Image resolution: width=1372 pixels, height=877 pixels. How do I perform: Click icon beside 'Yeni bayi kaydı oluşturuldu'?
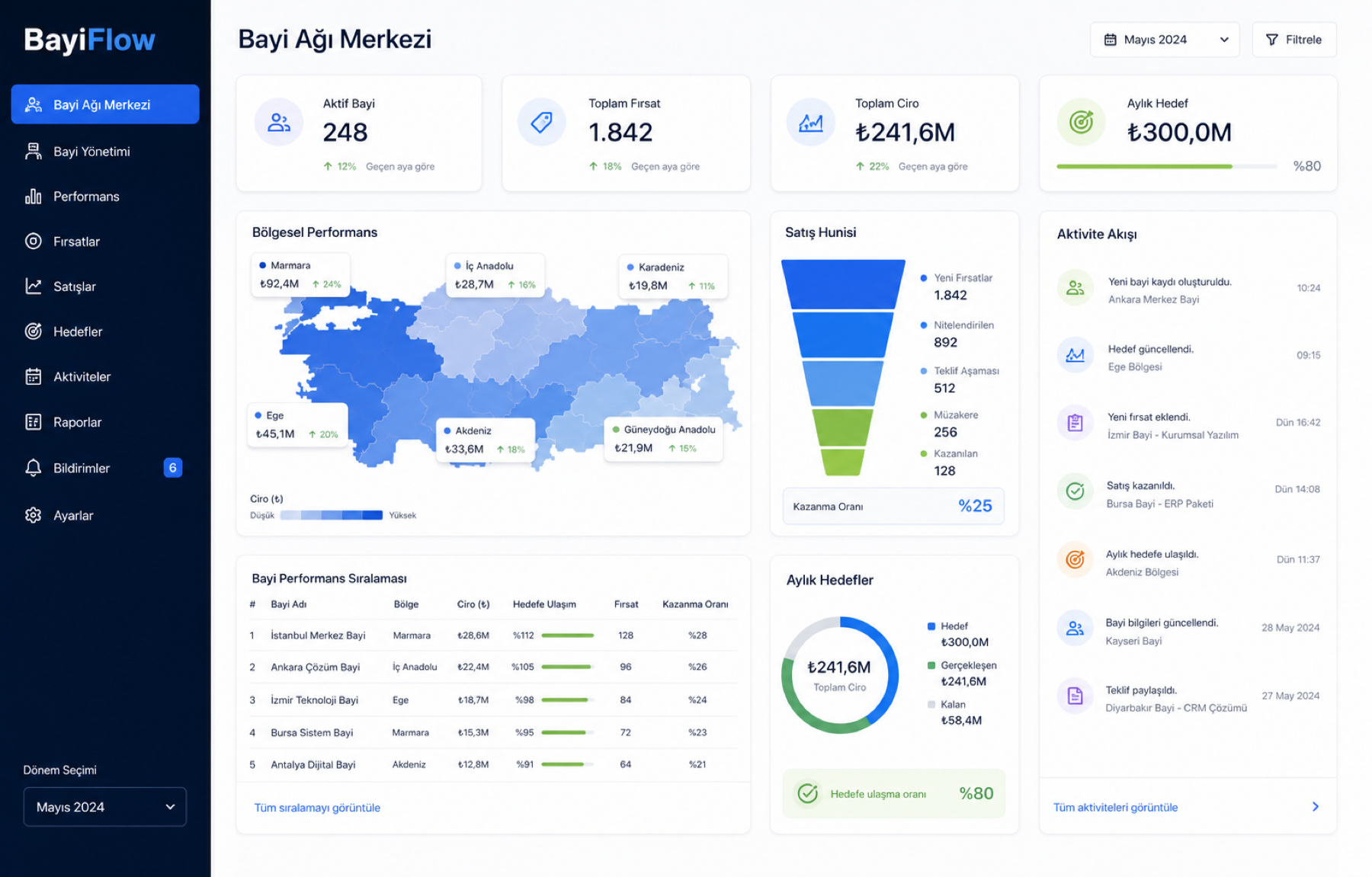coord(1075,288)
